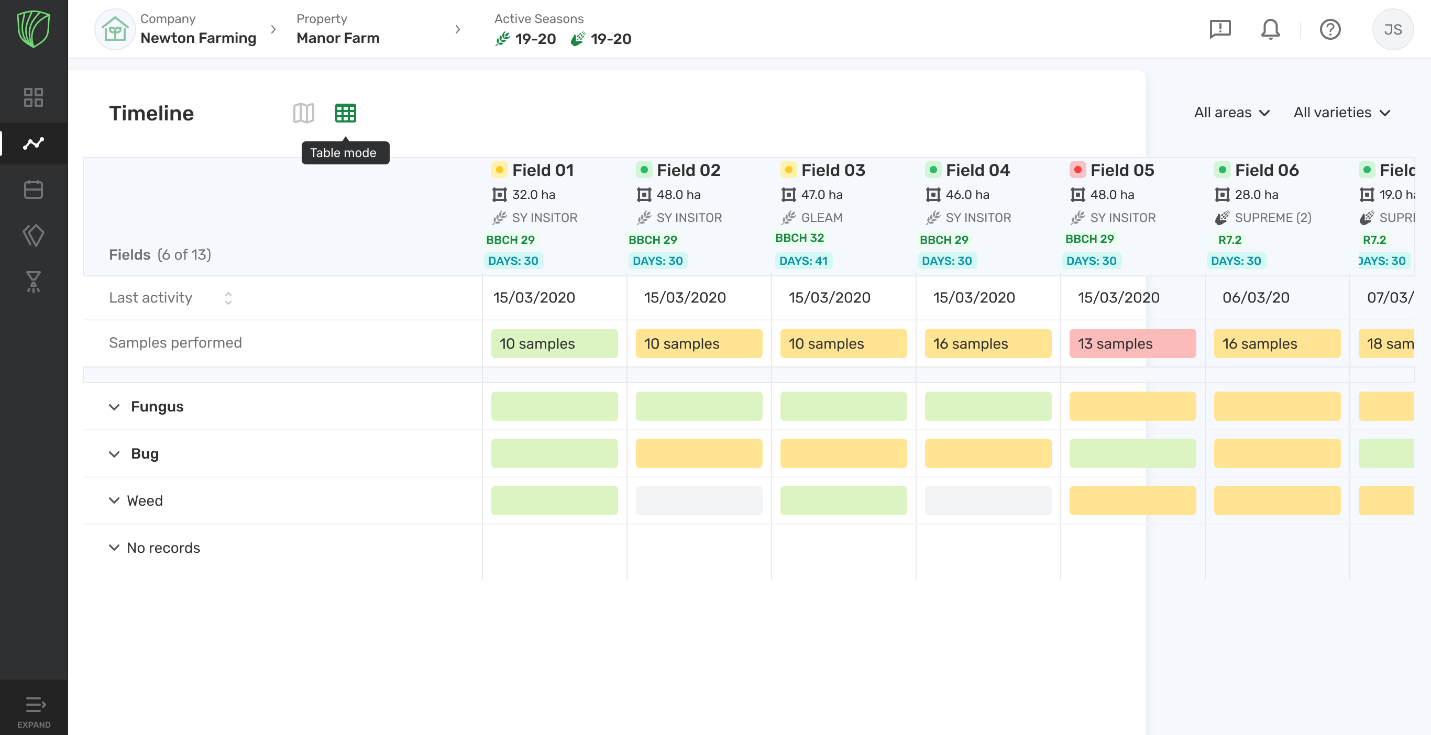Viewport: 1431px width, 735px height.
Task: Open the calendar icon in sidebar
Action: (34, 189)
